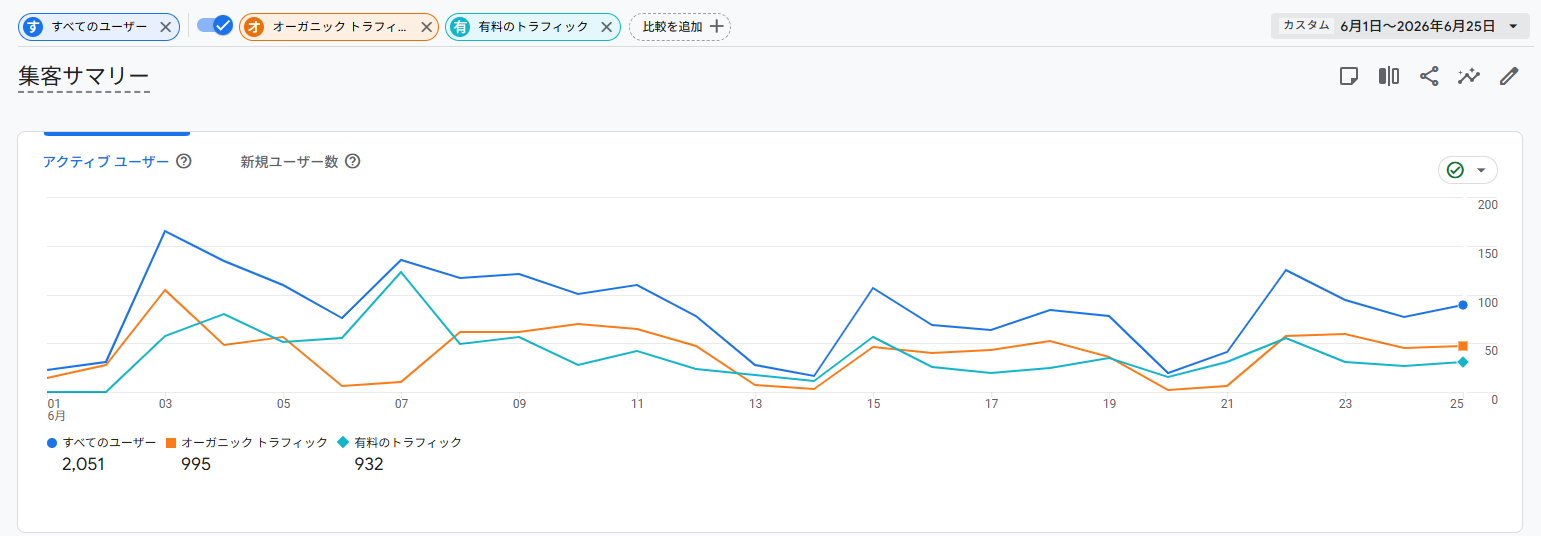Viewport: 1541px width, 536px height.
Task: Click 比較を追加 button
Action: pyautogui.click(x=680, y=27)
